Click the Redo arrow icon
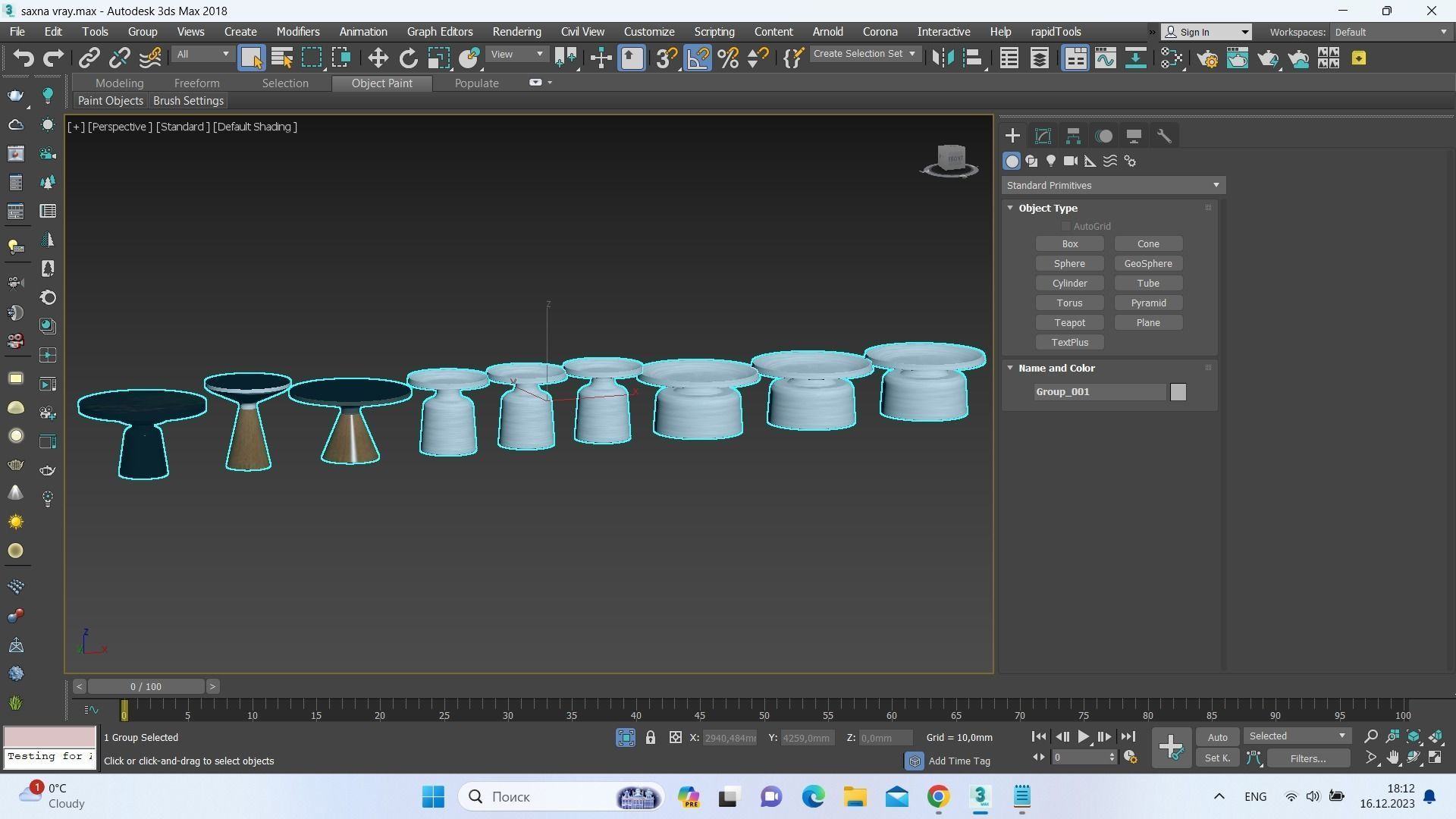Image resolution: width=1456 pixels, height=819 pixels. click(53, 58)
